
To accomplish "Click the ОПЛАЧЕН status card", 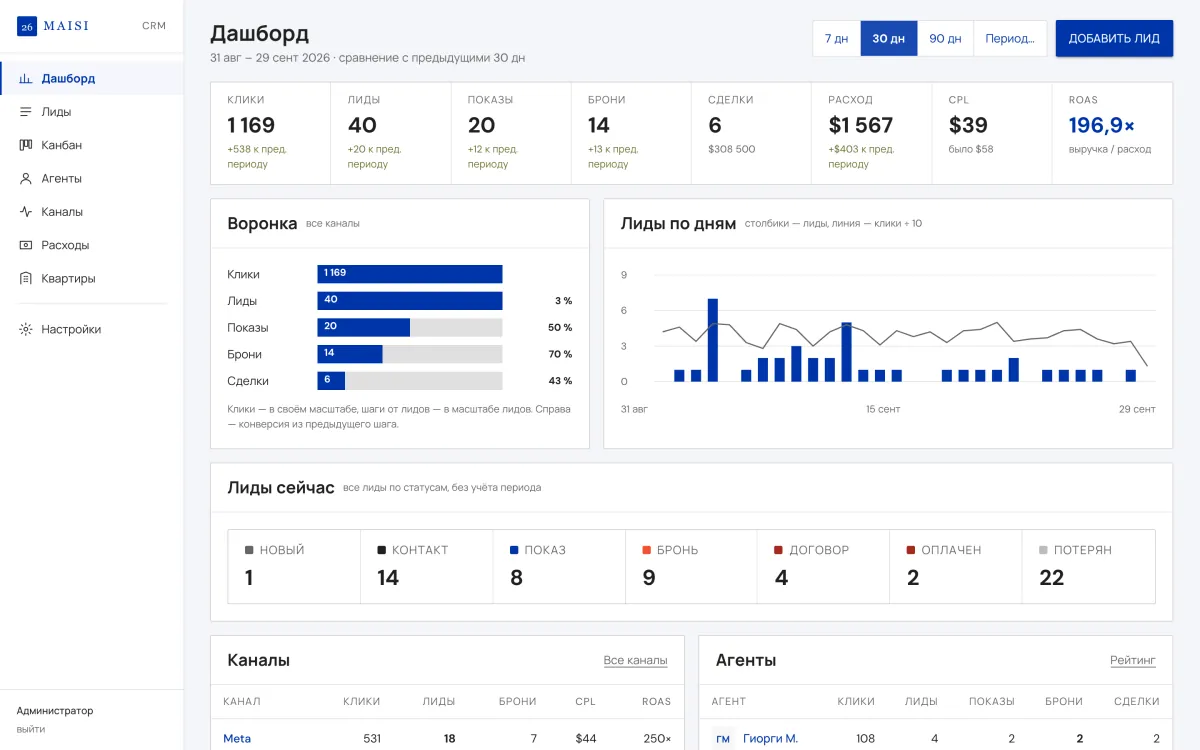I will point(956,567).
